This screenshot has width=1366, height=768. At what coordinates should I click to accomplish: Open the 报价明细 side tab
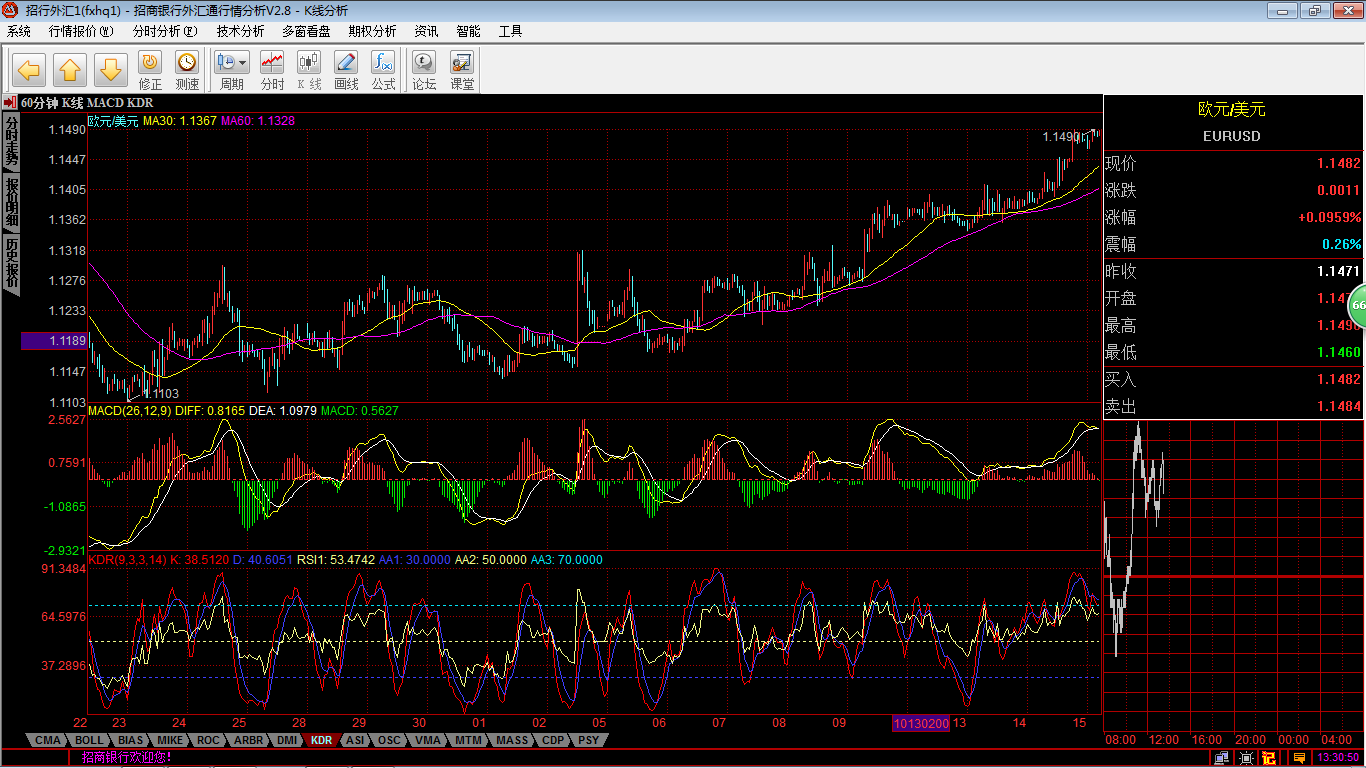click(11, 202)
